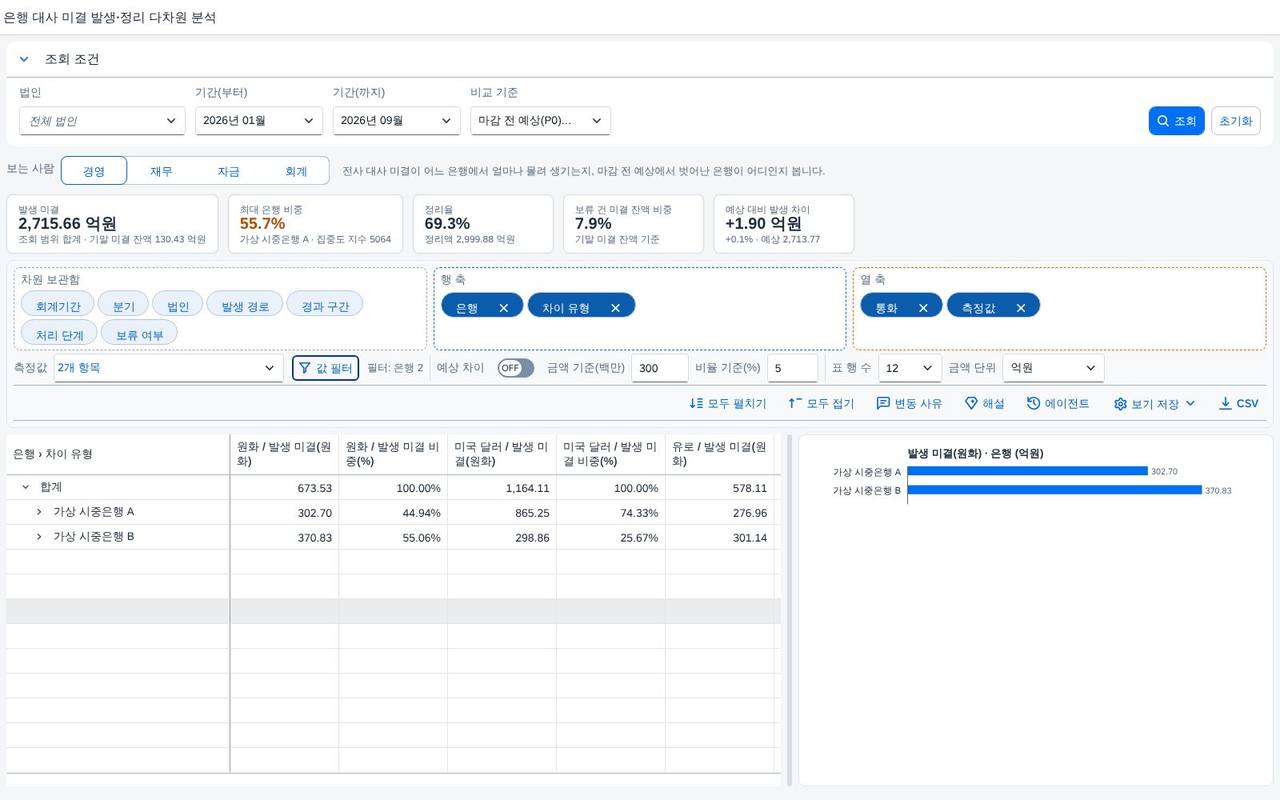Click the 금액 기준(백만) input field

(x=660, y=368)
